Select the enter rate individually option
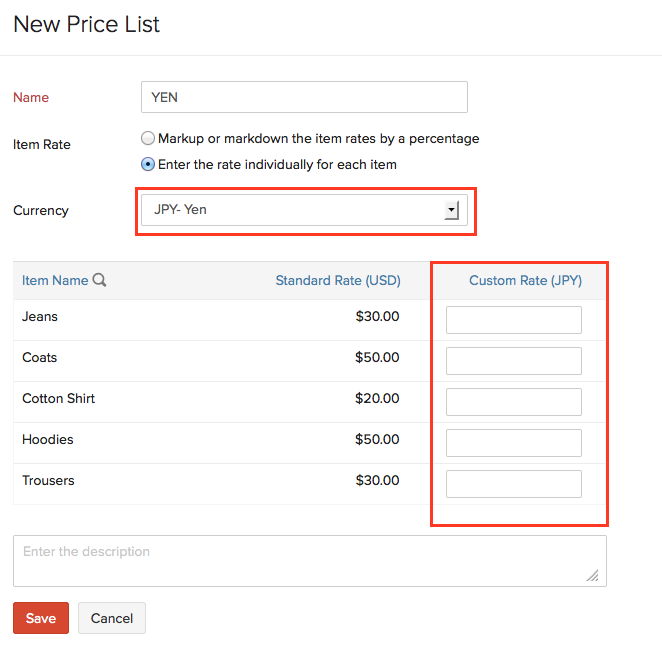This screenshot has width=662, height=658. point(148,165)
